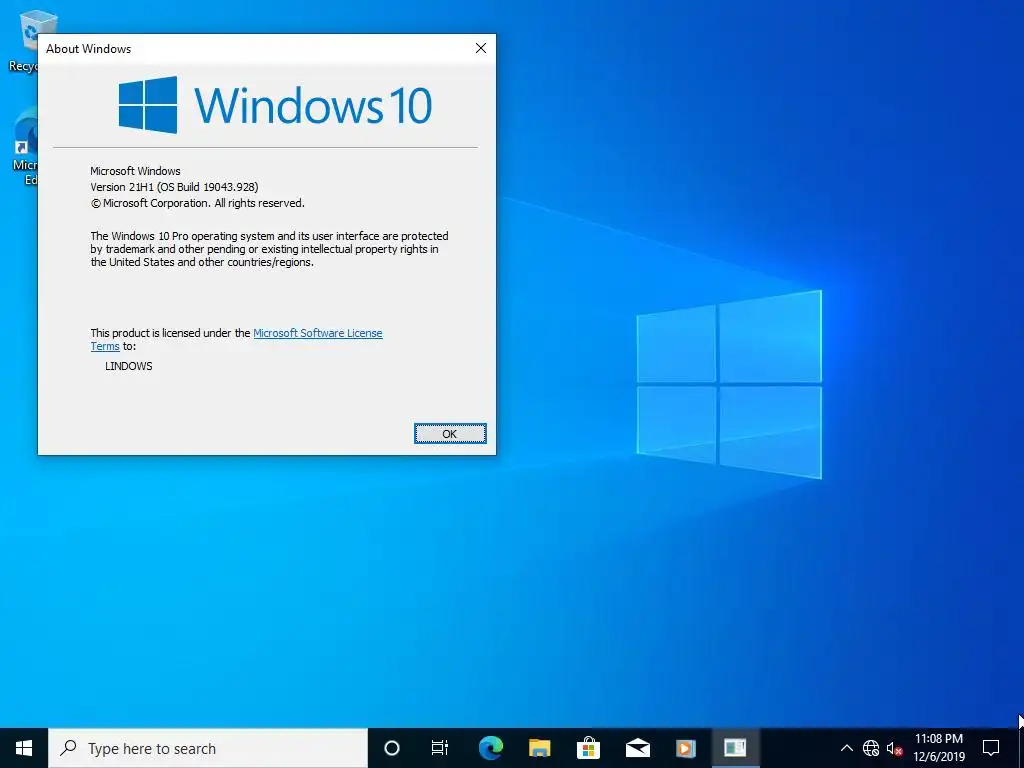Image resolution: width=1024 pixels, height=768 pixels.
Task: Click the muted volume tray icon
Action: 894,748
